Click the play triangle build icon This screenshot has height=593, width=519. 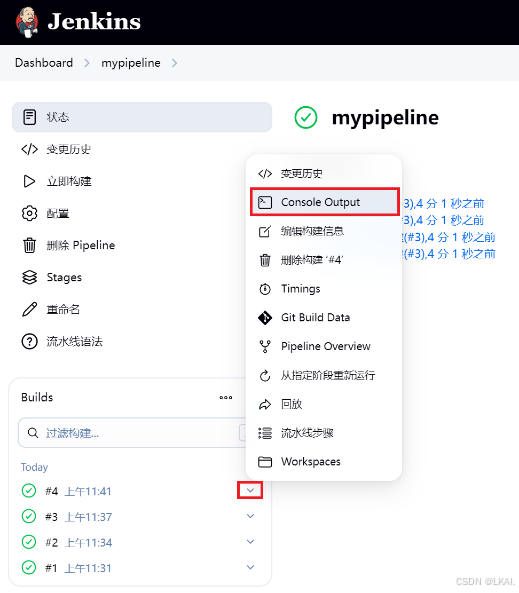[x=30, y=182]
